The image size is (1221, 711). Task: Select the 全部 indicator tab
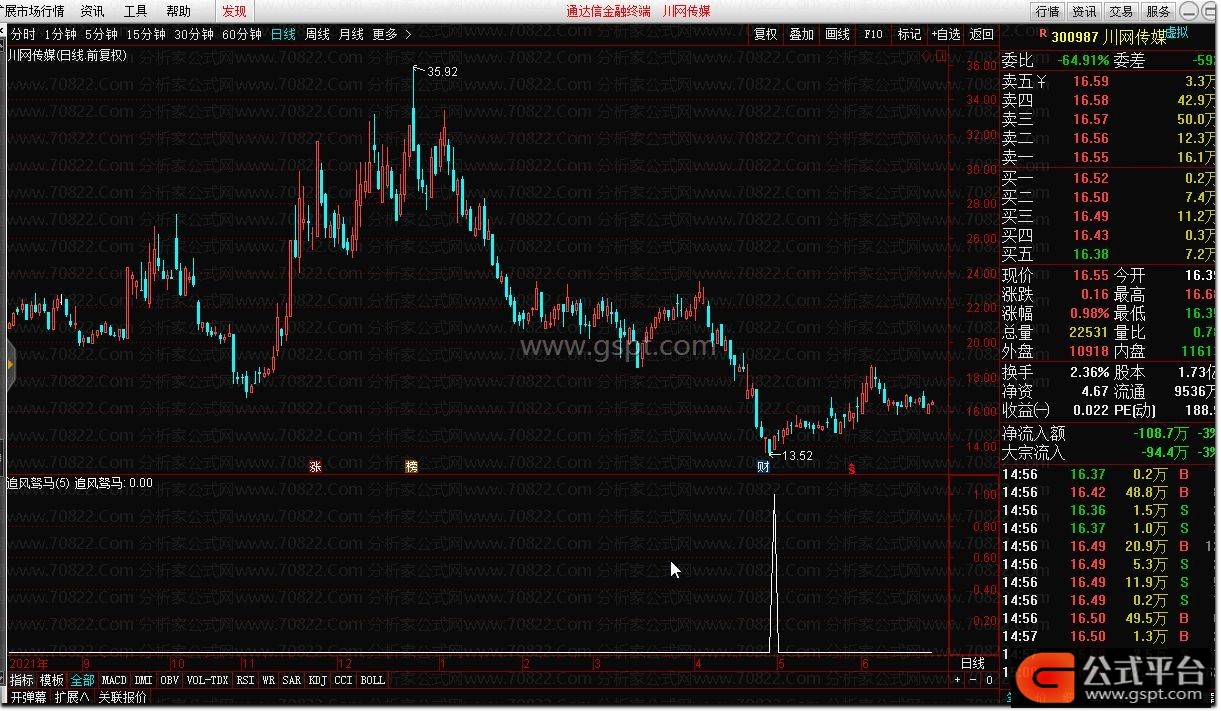pyautogui.click(x=83, y=680)
